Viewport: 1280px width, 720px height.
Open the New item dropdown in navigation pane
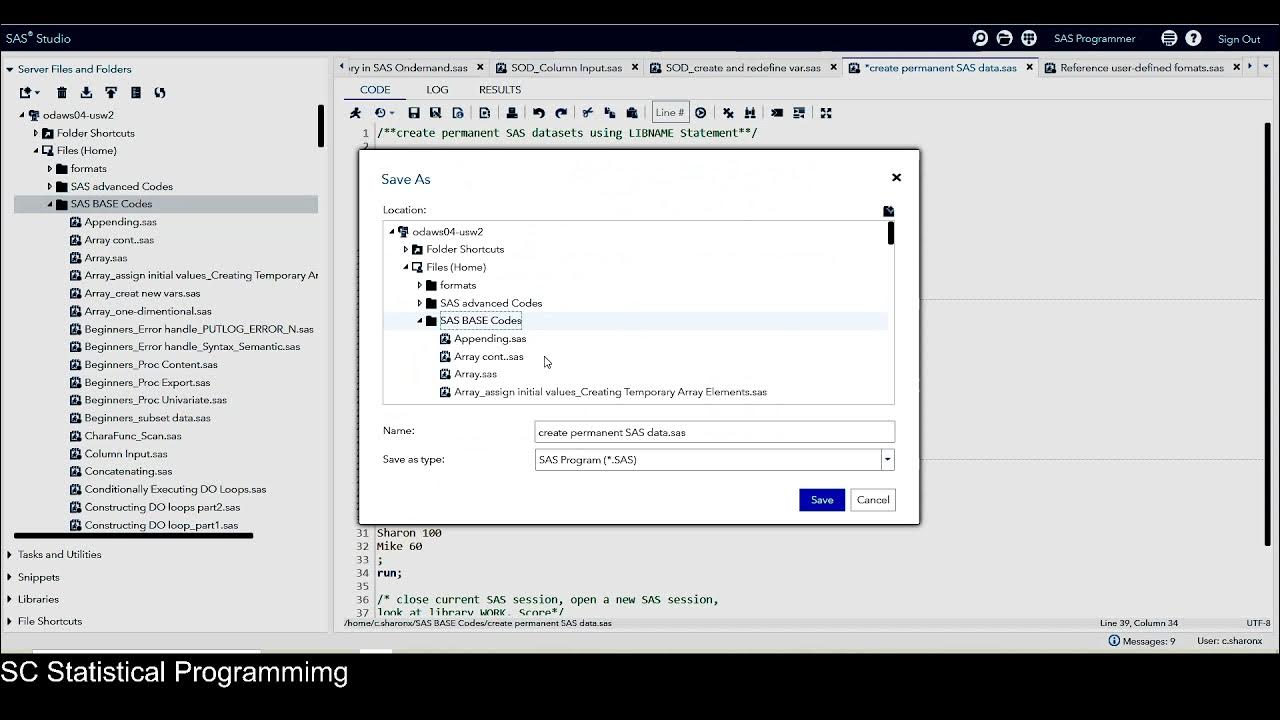click(x=28, y=93)
